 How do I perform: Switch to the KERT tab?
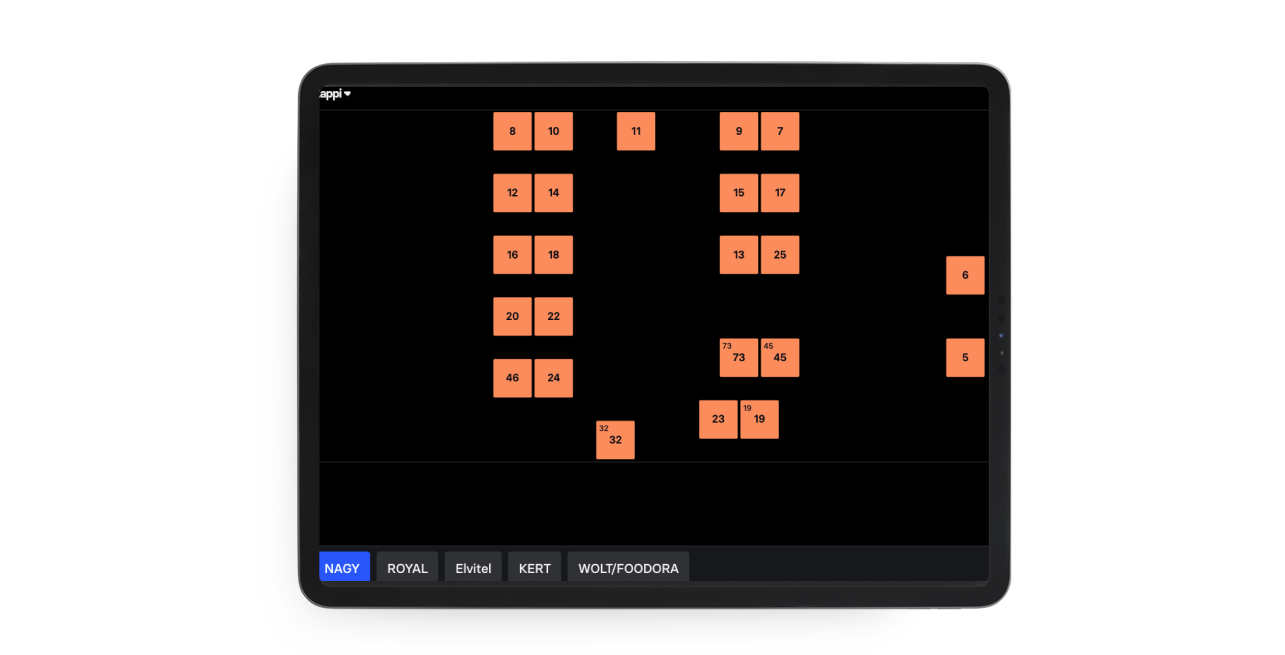coord(534,568)
